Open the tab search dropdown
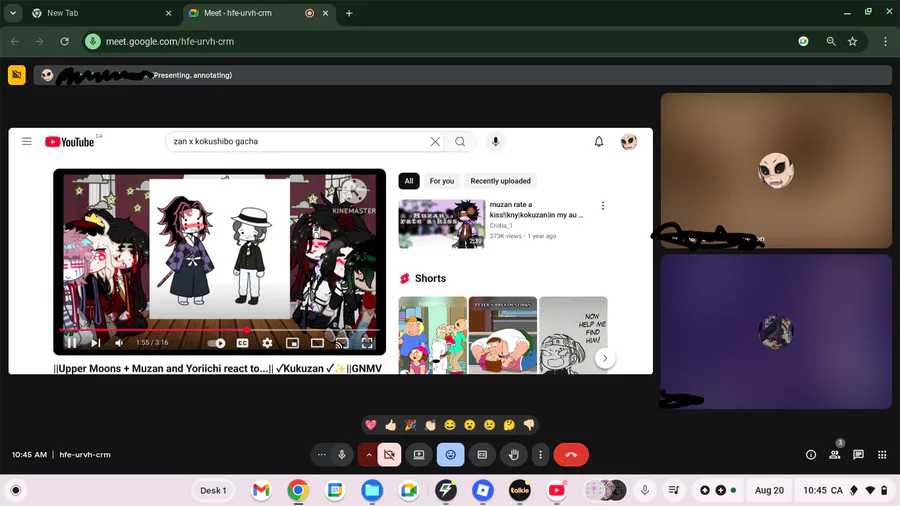This screenshot has width=900, height=506. pos(13,13)
